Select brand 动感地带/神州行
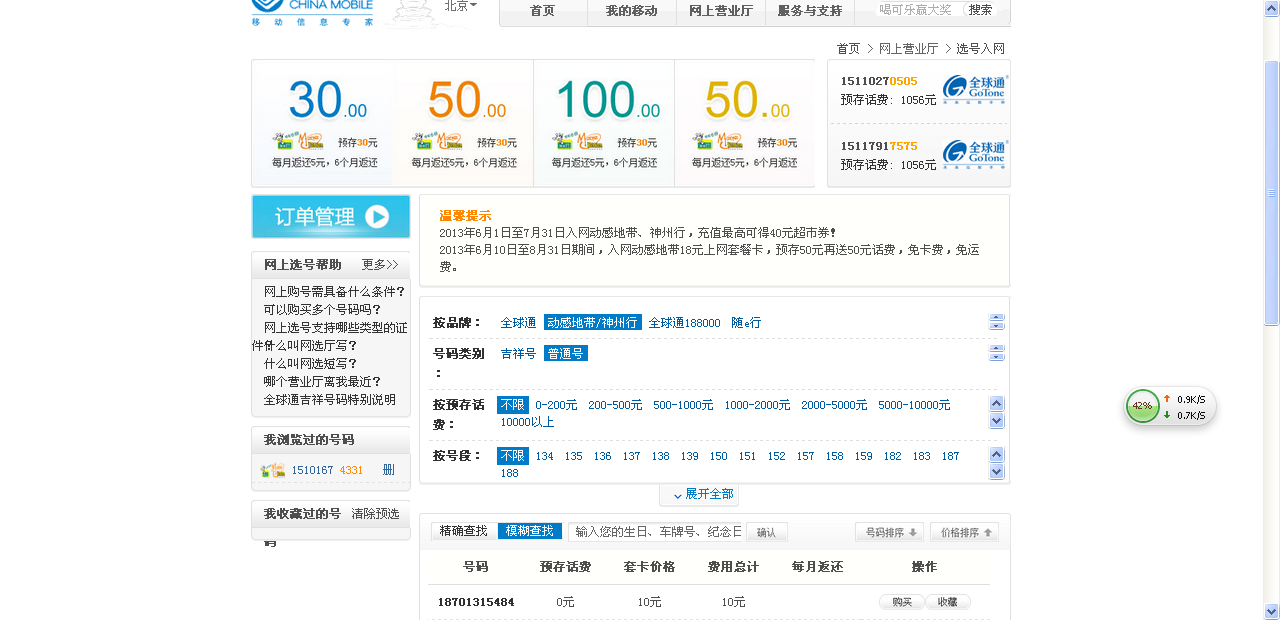The height and width of the screenshot is (620, 1280). [592, 323]
